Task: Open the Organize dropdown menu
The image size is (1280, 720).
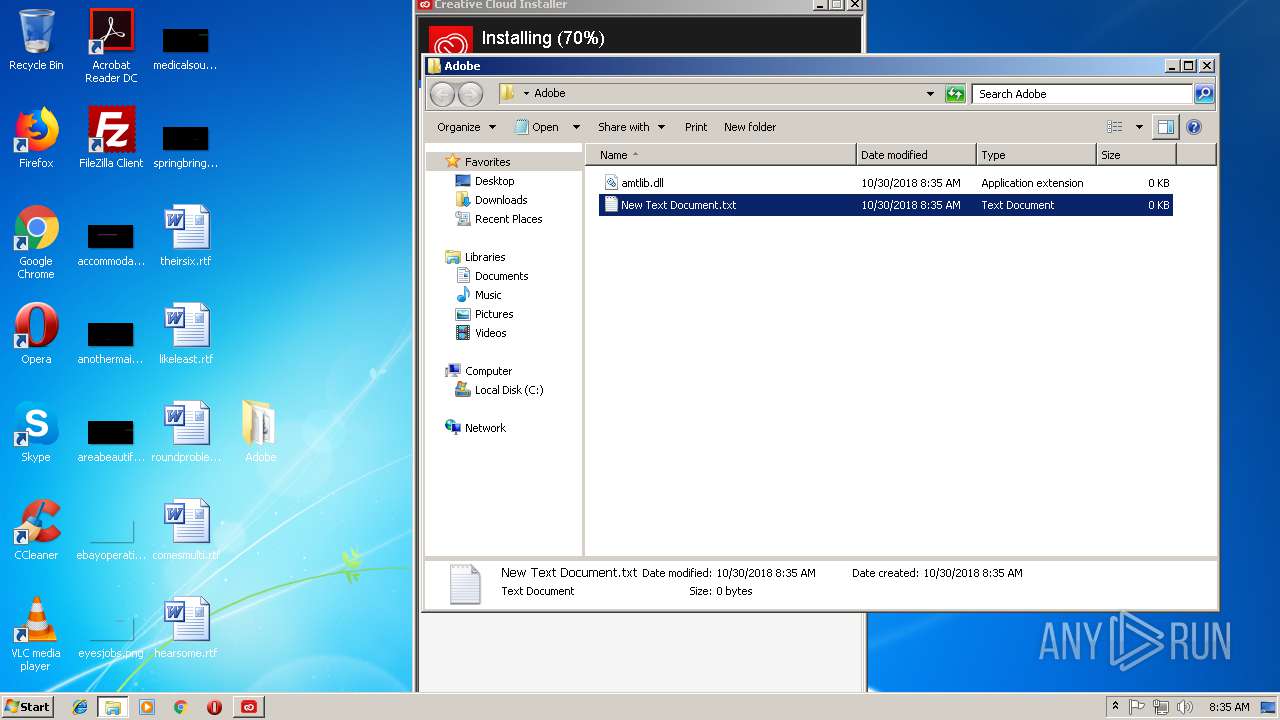Action: pos(466,127)
